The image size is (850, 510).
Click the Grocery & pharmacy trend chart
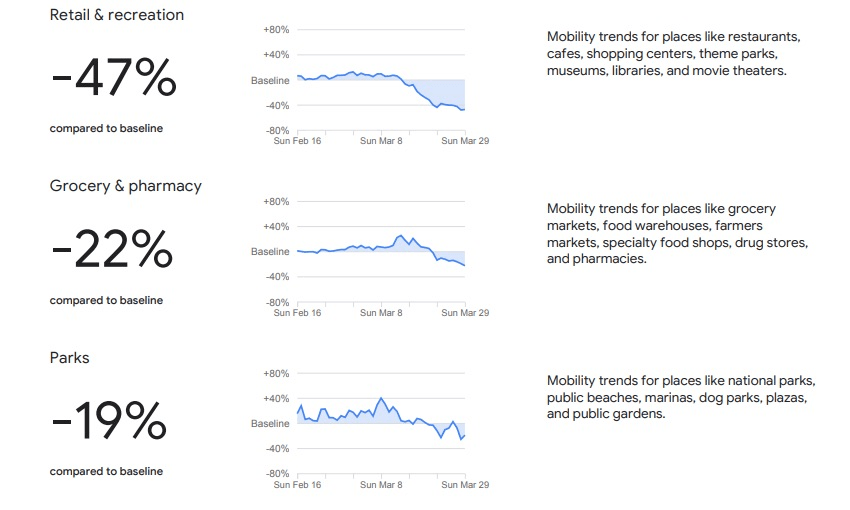(x=381, y=252)
